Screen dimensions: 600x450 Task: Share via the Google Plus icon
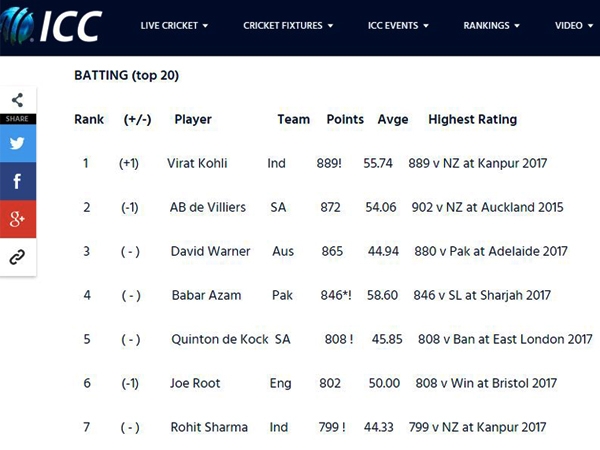(18, 219)
